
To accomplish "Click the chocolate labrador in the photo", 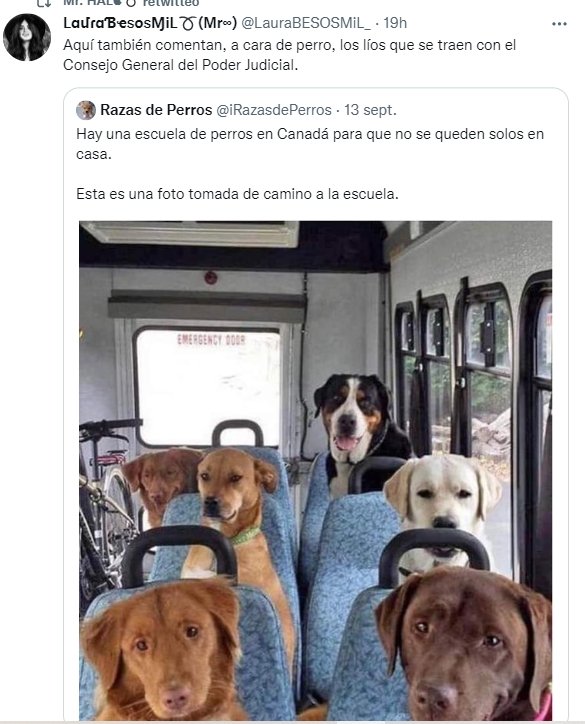I will tap(464, 644).
